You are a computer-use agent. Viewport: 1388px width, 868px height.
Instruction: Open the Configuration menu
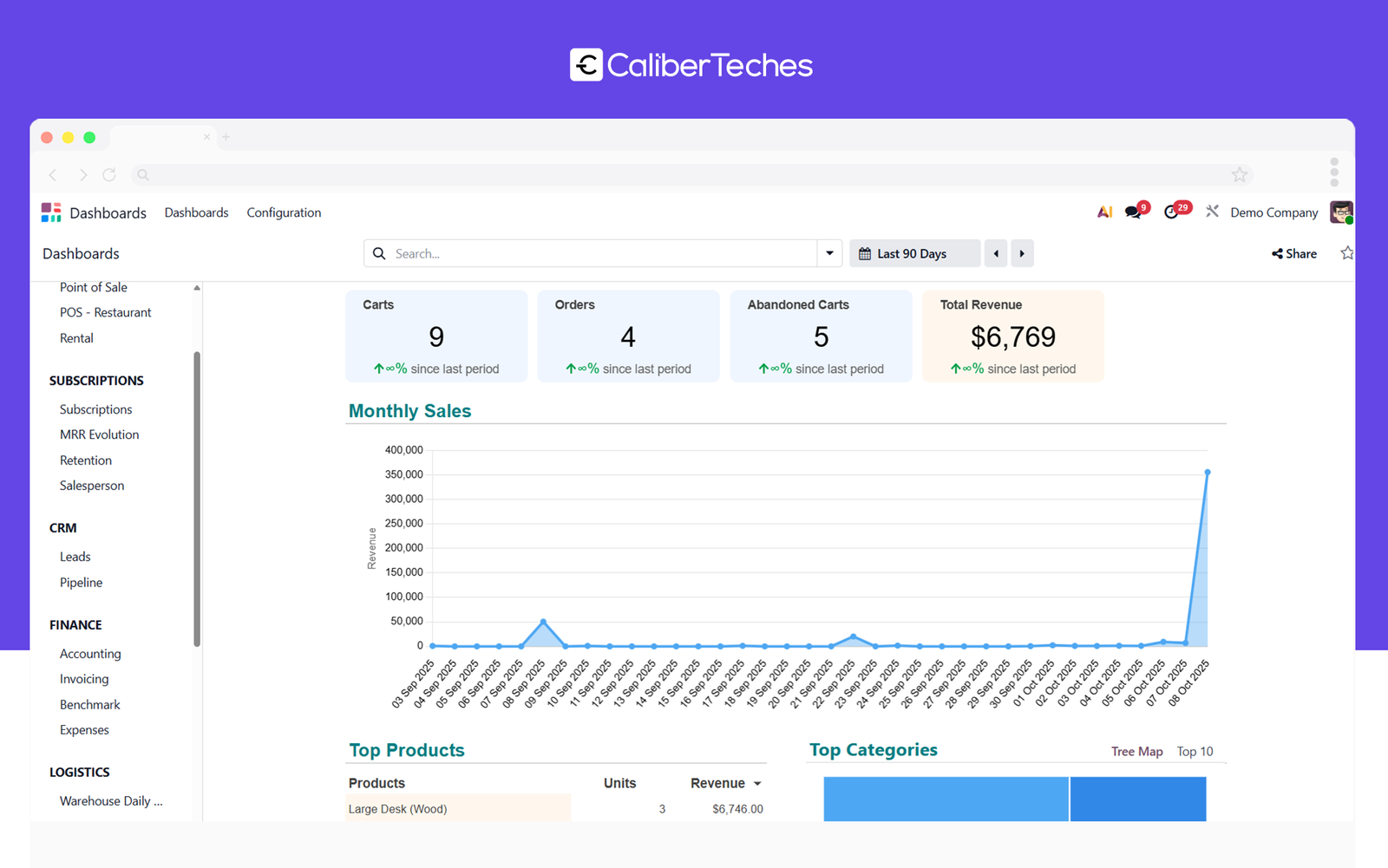(284, 212)
